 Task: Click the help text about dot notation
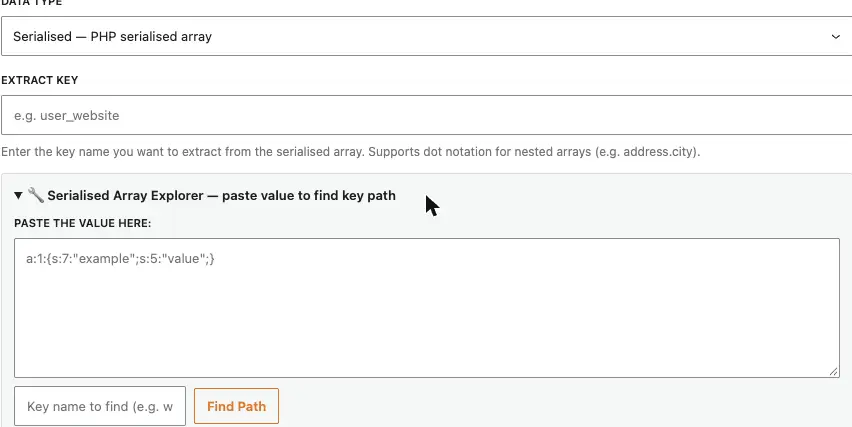(x=350, y=152)
